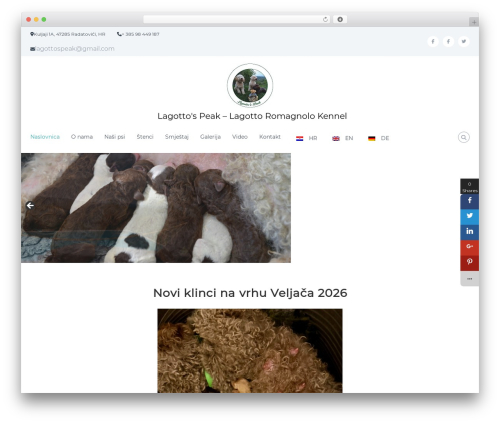Open the Kontakt menu item
This screenshot has height=423, width=500.
(x=270, y=137)
